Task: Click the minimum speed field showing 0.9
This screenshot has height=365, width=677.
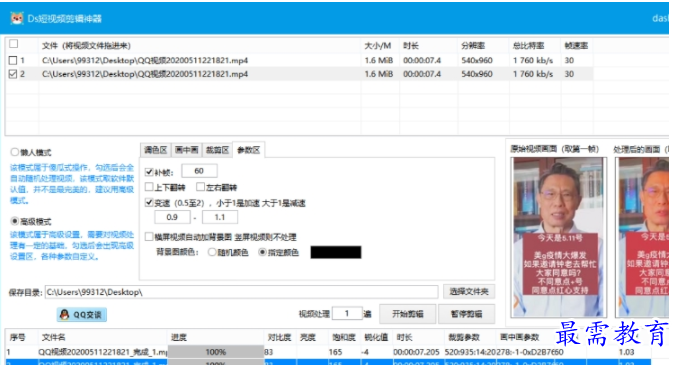Action: pyautogui.click(x=172, y=217)
